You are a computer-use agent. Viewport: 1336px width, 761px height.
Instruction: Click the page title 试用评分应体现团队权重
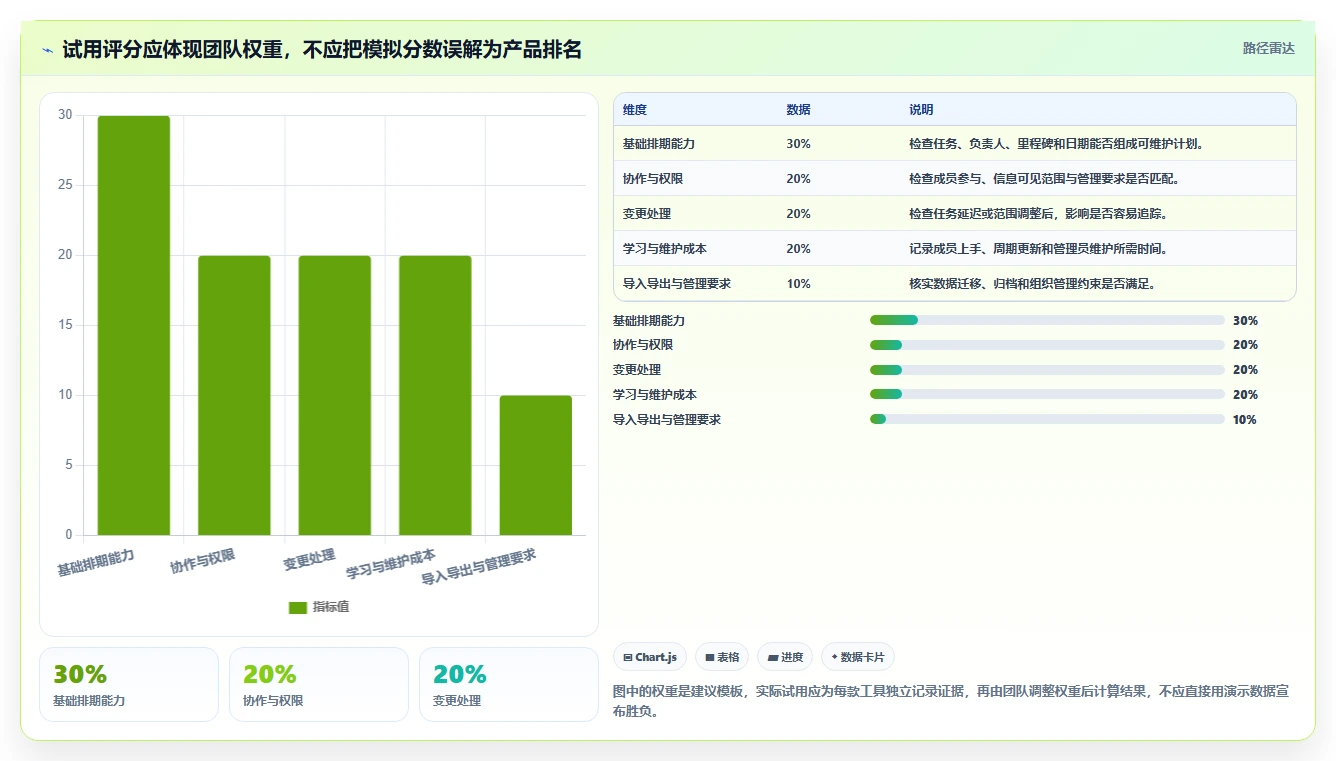(322, 50)
